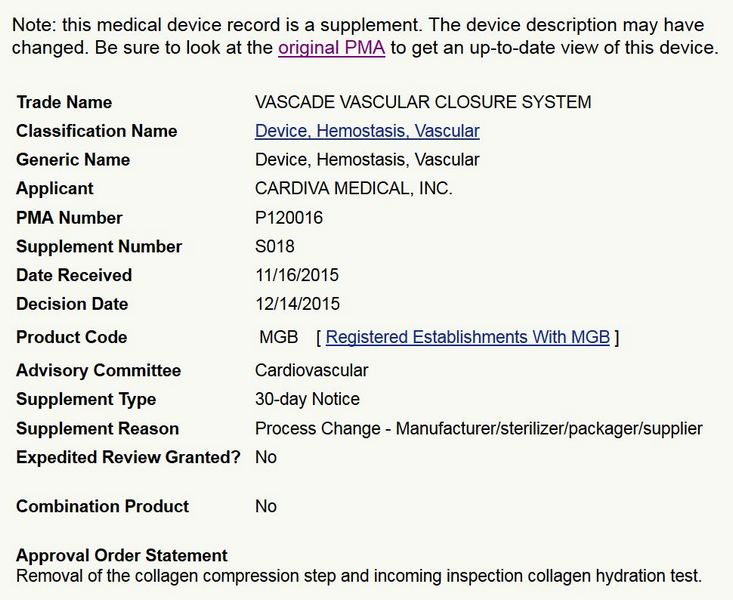Select the PMA number P120016 value

coord(289,218)
